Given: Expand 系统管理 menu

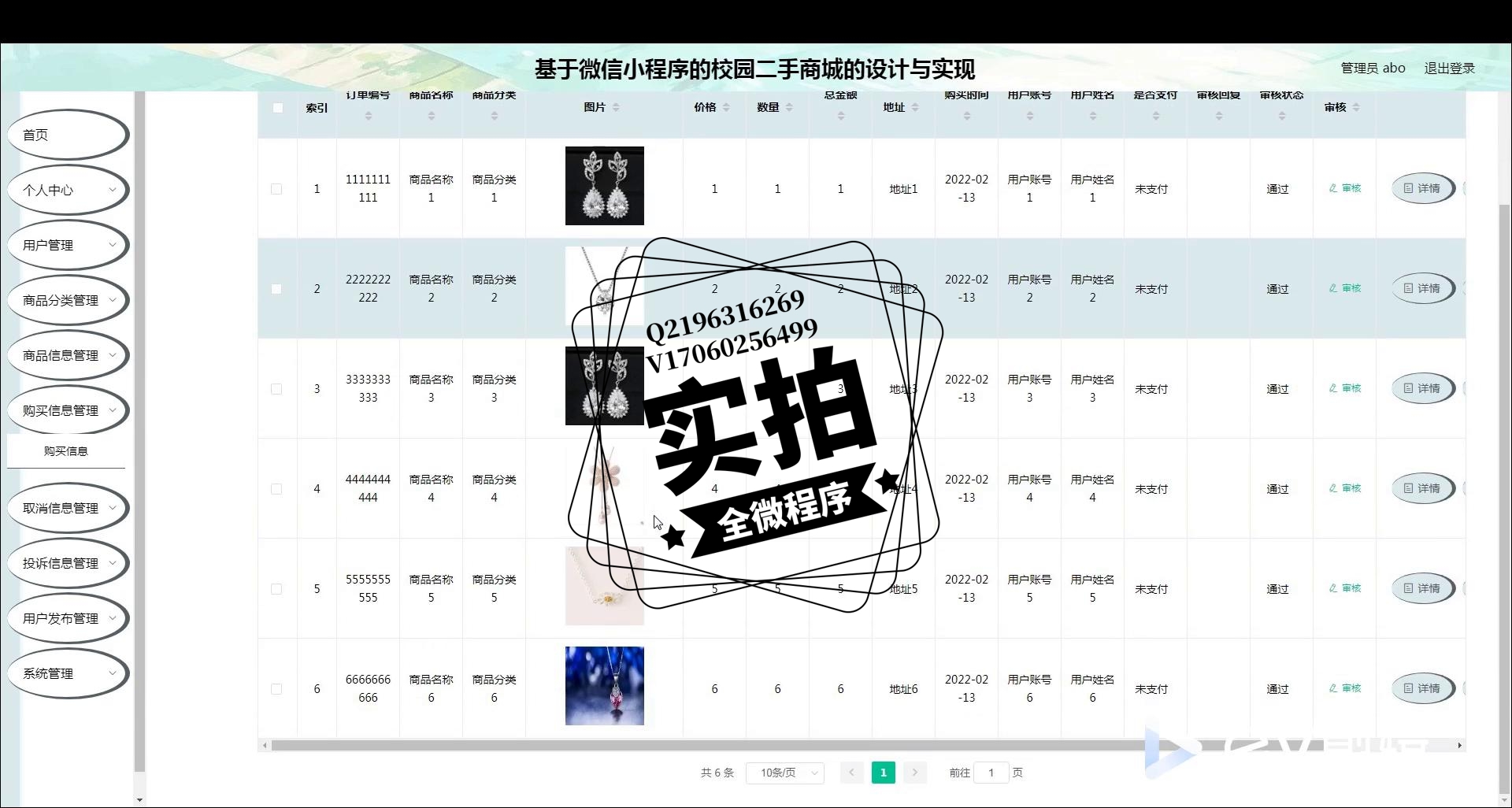Looking at the screenshot, I should point(68,673).
